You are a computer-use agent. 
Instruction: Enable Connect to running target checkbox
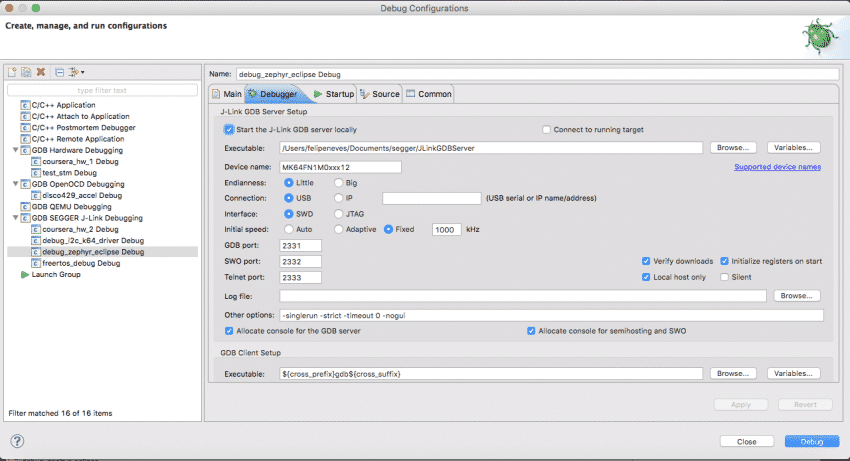(x=546, y=130)
